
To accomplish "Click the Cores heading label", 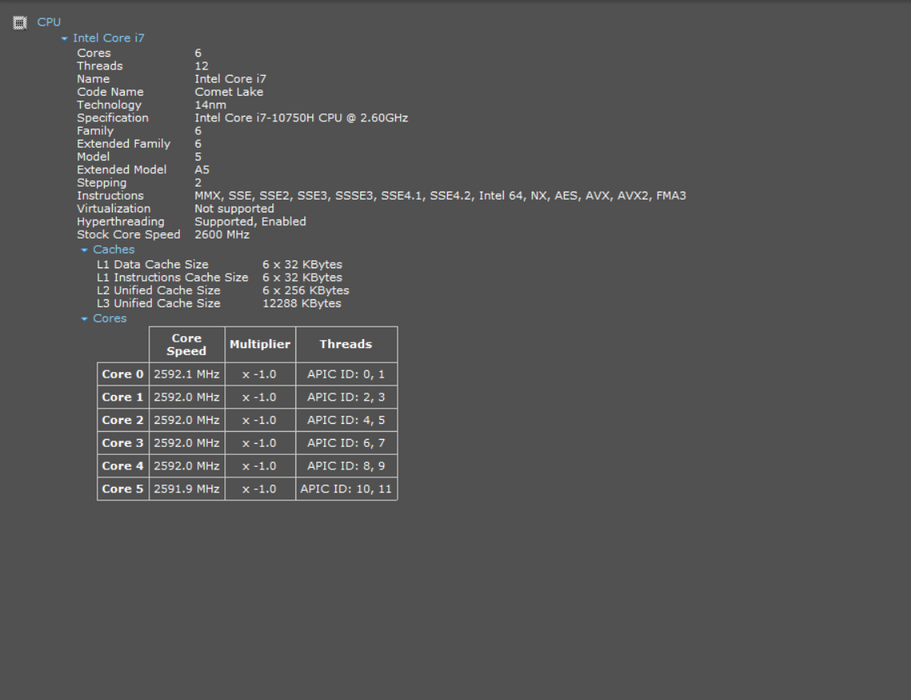I will pyautogui.click(x=109, y=318).
